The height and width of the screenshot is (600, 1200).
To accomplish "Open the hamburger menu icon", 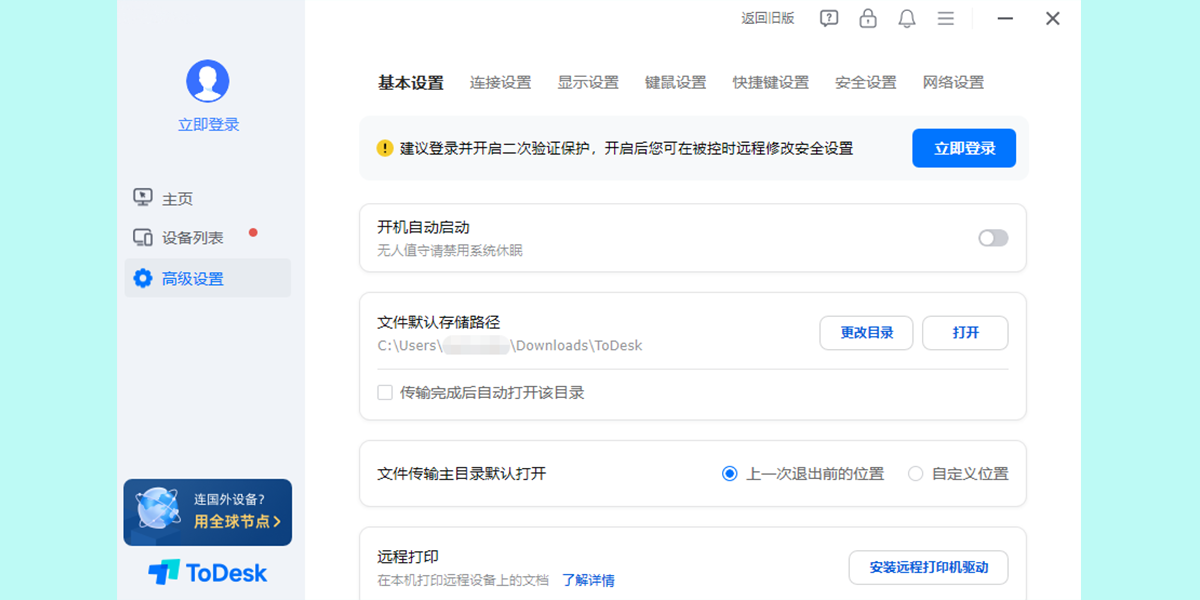I will tap(945, 18).
